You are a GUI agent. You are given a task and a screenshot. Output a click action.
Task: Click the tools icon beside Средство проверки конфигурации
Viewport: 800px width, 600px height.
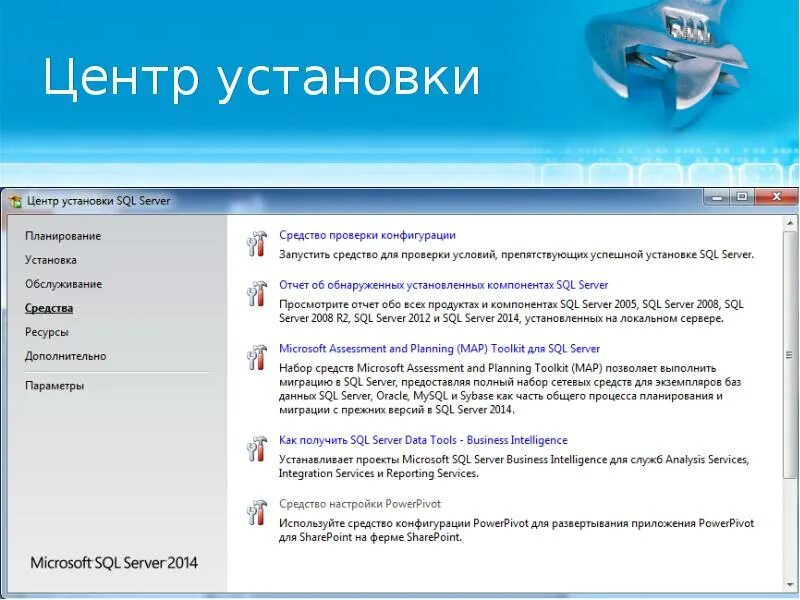(257, 243)
